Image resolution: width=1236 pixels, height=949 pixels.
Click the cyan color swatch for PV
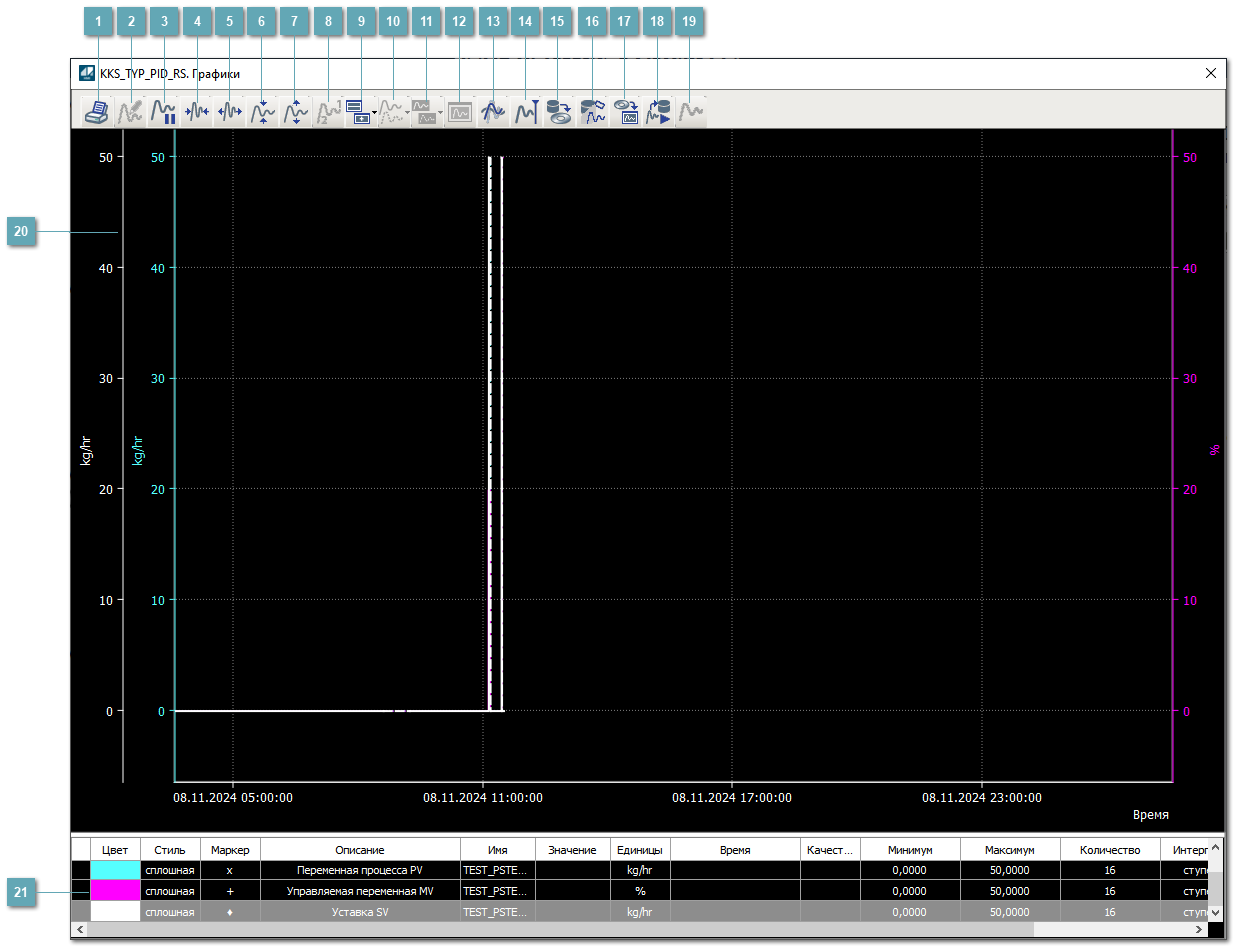coord(115,870)
